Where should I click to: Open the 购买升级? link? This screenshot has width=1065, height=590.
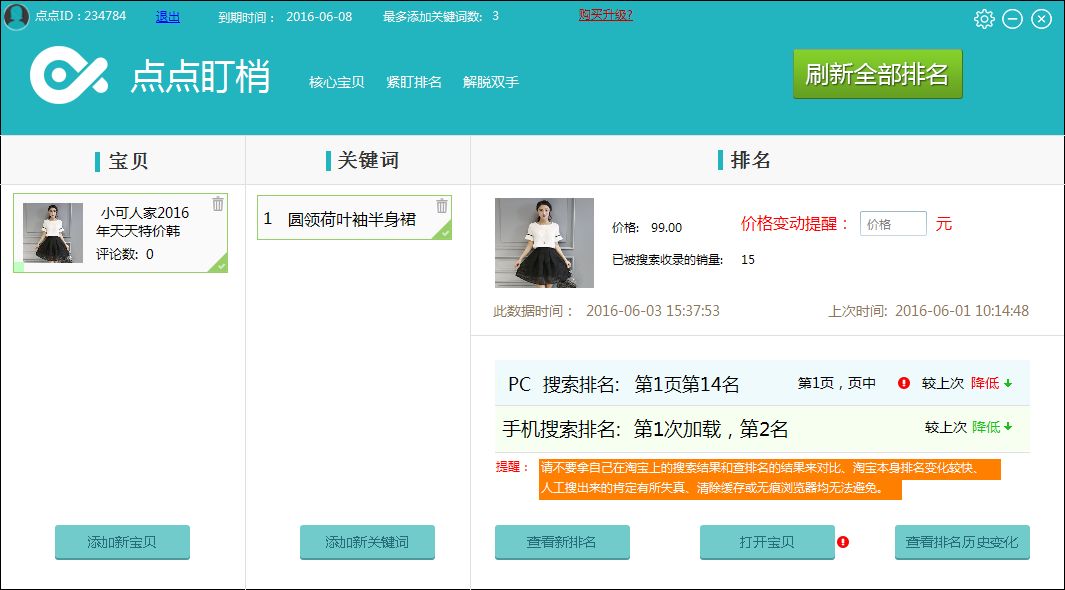(605, 15)
